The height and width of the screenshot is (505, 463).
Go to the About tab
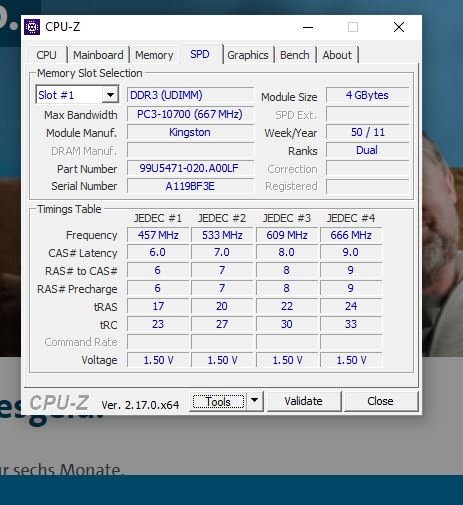pos(337,55)
